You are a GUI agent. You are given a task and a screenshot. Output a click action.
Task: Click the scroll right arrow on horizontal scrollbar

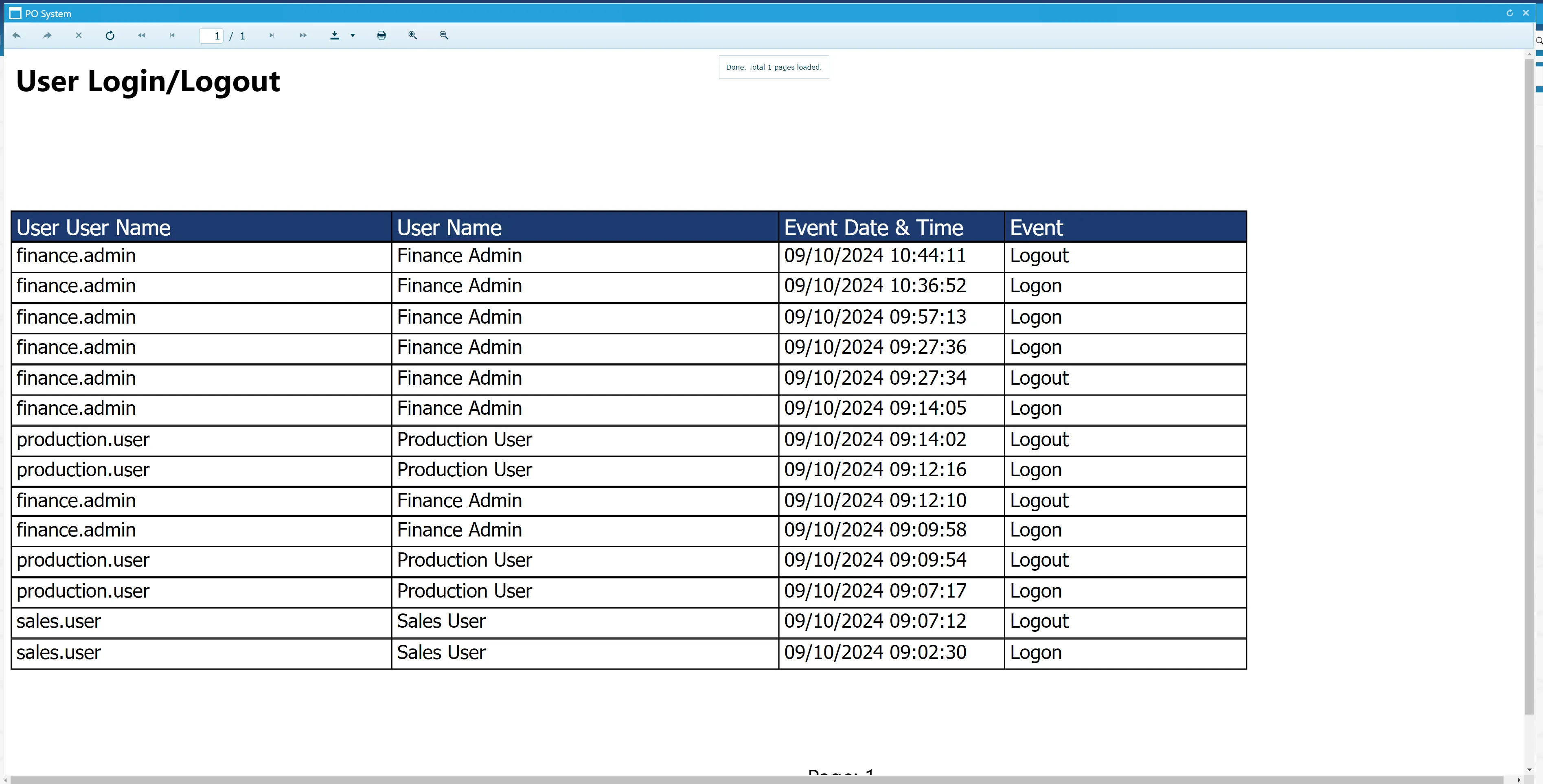[1519, 780]
